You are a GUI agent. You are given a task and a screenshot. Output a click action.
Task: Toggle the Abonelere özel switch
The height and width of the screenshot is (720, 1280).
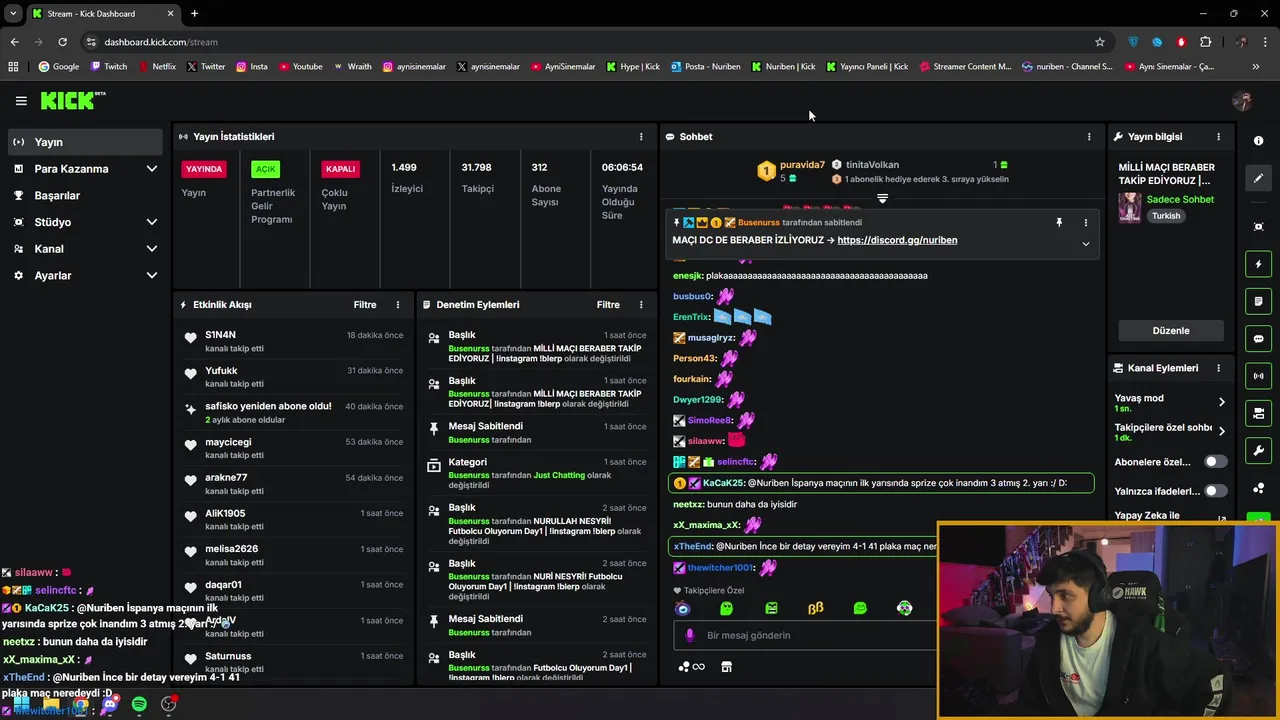1215,462
